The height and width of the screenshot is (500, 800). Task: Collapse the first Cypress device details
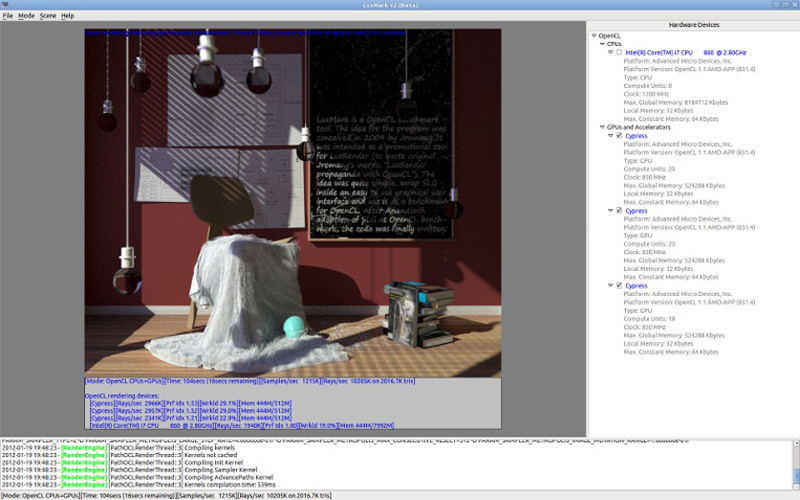click(610, 136)
